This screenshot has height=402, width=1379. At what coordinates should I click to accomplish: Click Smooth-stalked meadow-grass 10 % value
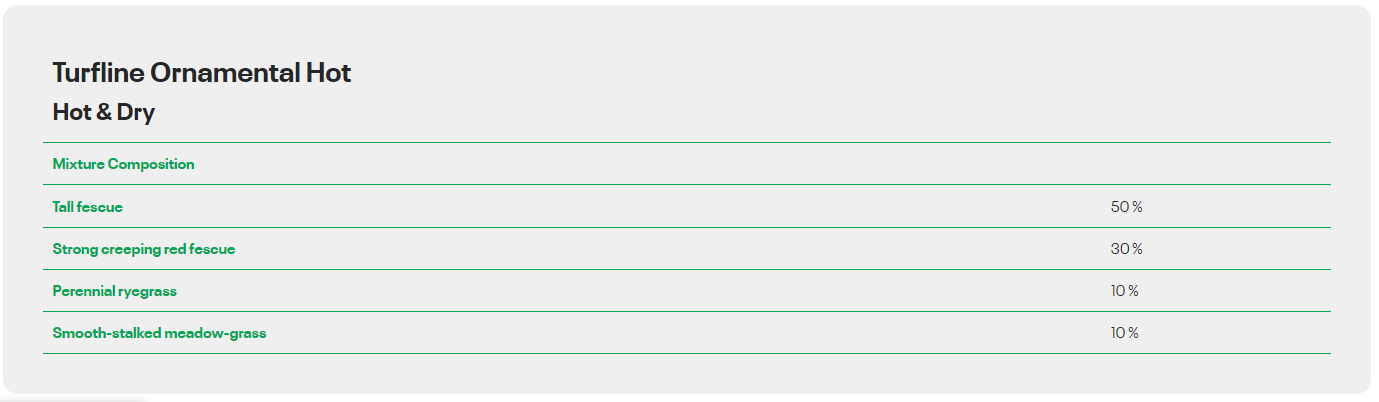tap(1125, 333)
